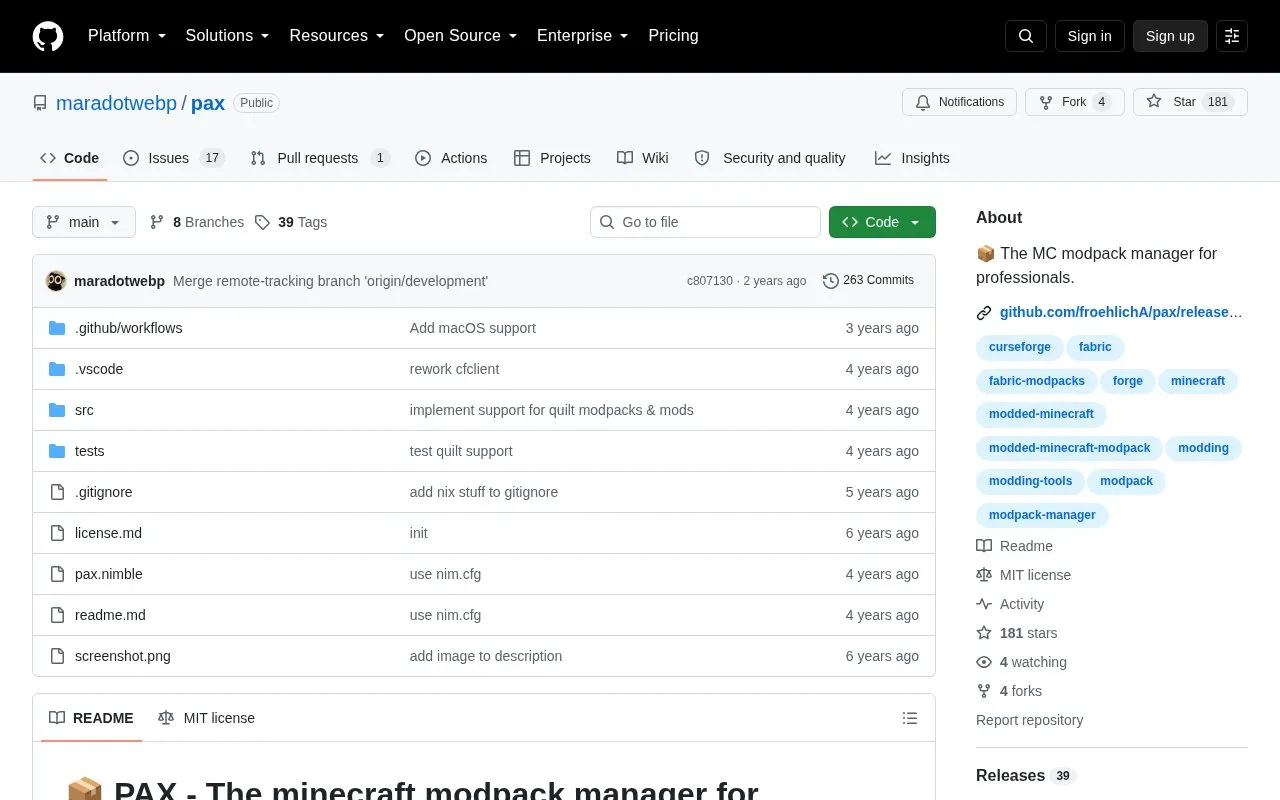Expand the Resources dropdown
Viewport: 1280px width, 800px height.
point(337,36)
